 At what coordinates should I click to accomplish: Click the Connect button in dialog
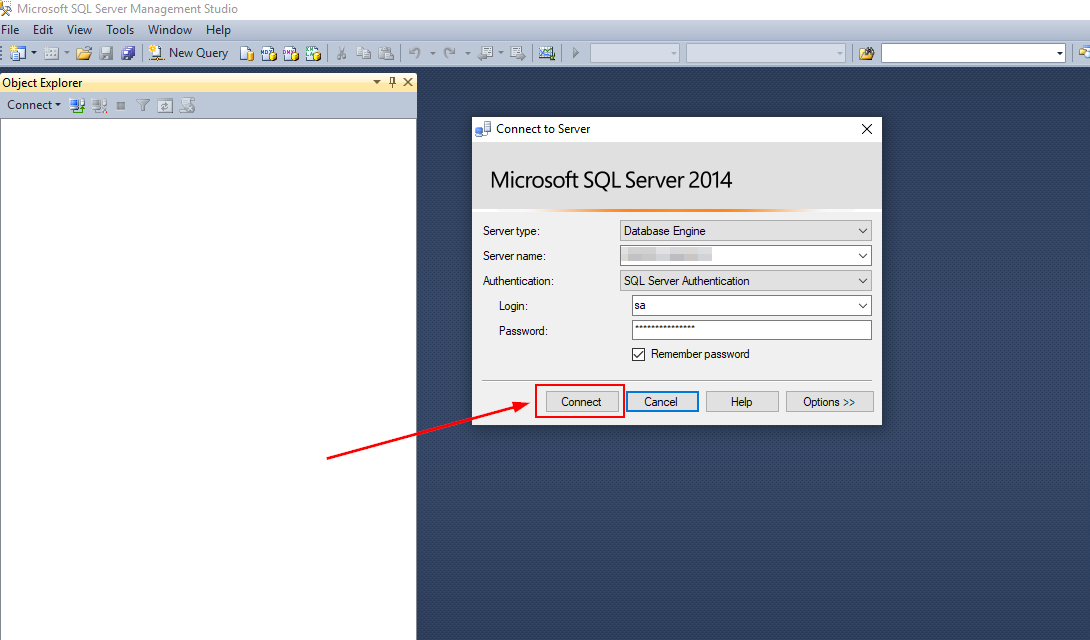582,402
